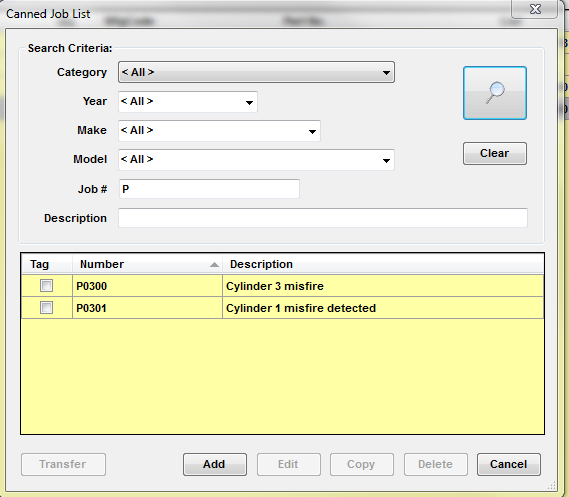Select the Cylinder 1 misfire detected row
The height and width of the screenshot is (497, 569).
(x=282, y=308)
